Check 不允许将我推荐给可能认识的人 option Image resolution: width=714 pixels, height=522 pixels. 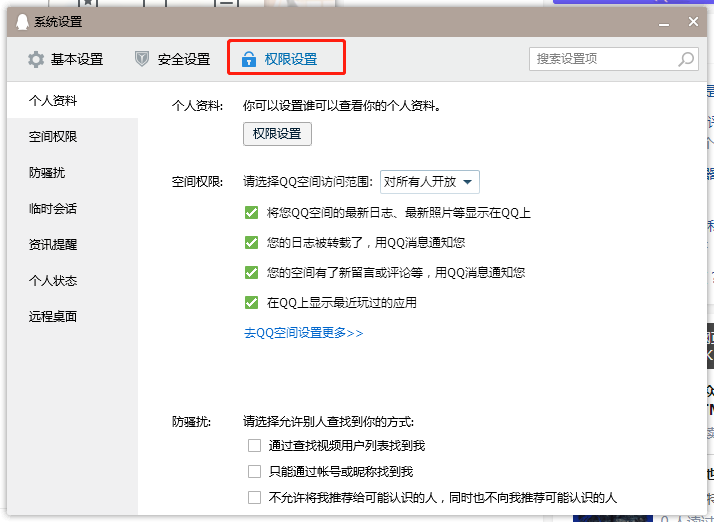click(x=254, y=497)
